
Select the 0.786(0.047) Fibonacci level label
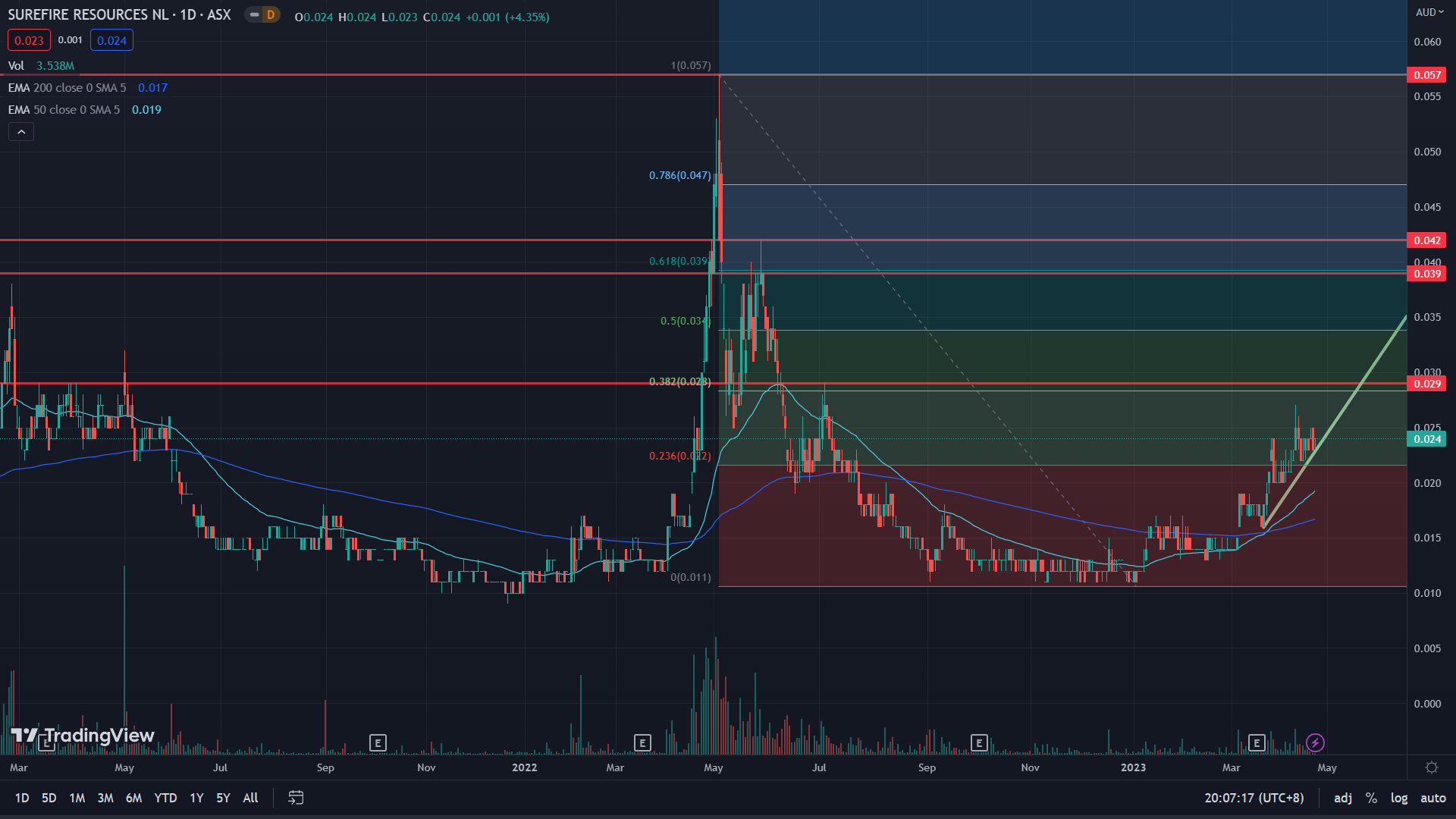pyautogui.click(x=680, y=175)
